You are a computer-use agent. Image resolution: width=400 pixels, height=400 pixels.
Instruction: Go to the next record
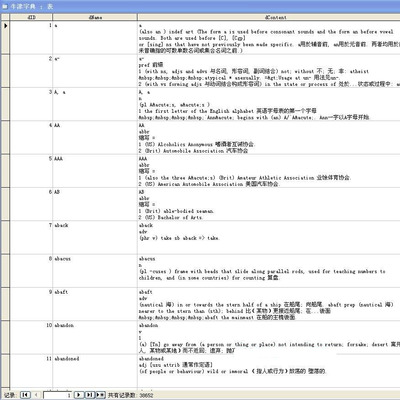tap(79, 395)
